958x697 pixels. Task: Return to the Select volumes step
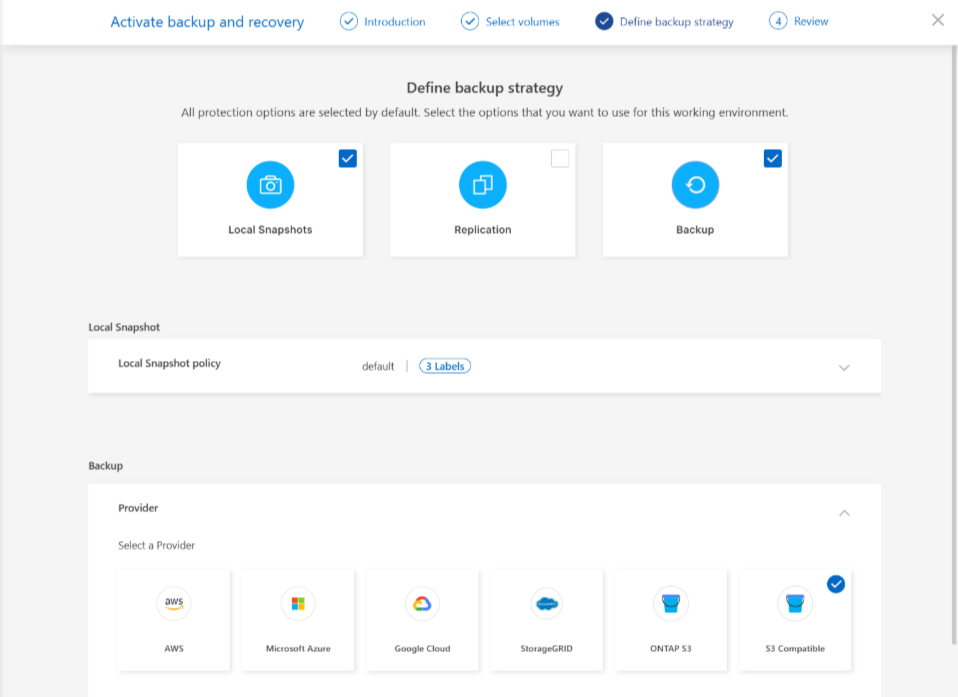(510, 21)
